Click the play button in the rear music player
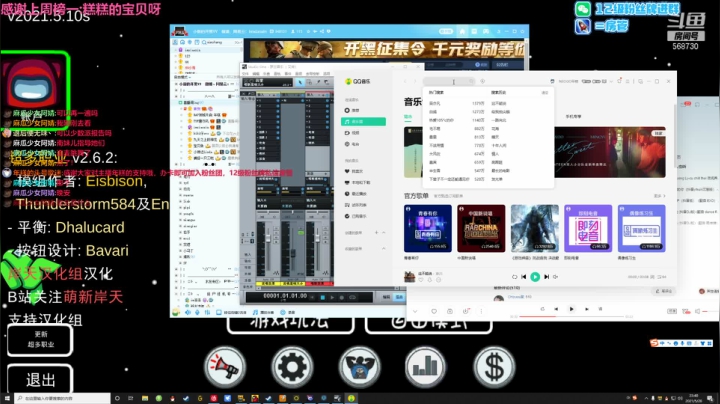Viewport: 720px width, 404px height. (571, 309)
